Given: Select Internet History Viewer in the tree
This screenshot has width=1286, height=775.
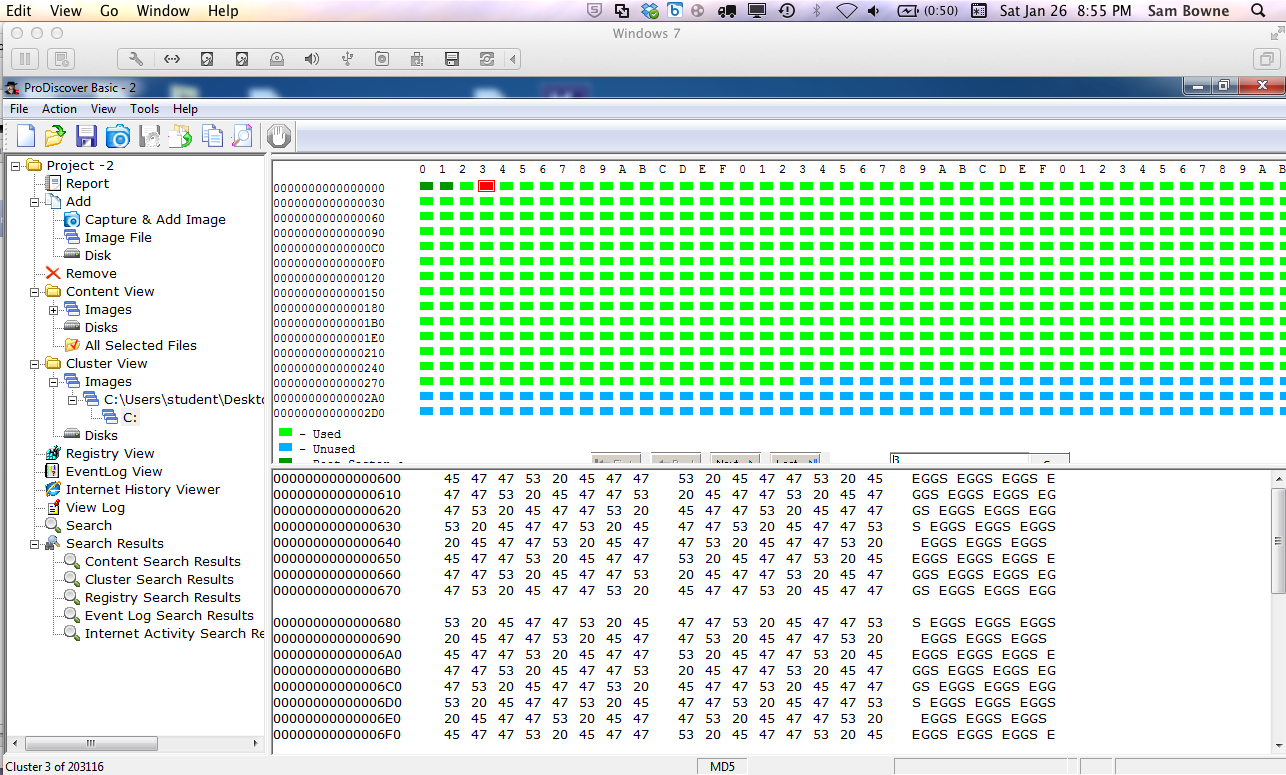Looking at the screenshot, I should click(142, 490).
